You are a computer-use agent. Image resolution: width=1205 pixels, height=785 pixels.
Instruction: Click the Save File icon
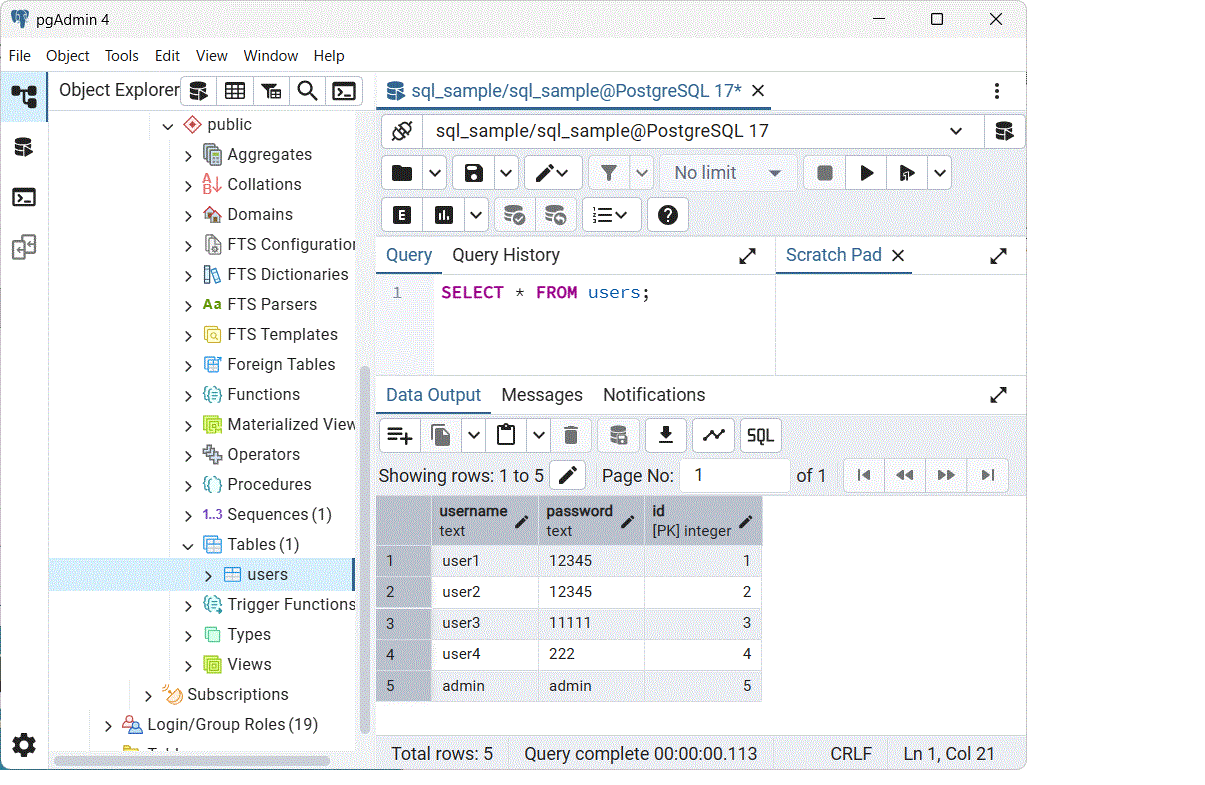[474, 173]
